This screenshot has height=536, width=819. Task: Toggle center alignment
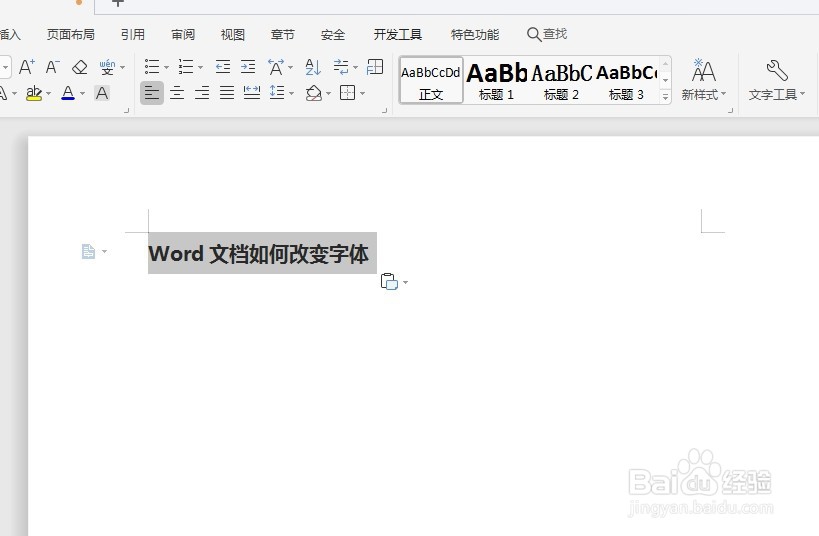pyautogui.click(x=177, y=93)
